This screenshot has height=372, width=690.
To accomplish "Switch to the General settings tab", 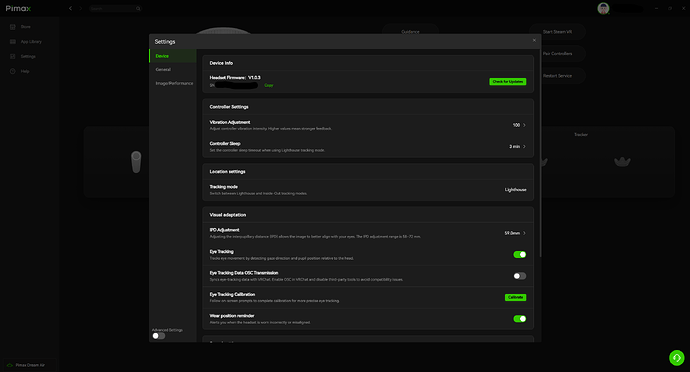I will pyautogui.click(x=173, y=70).
